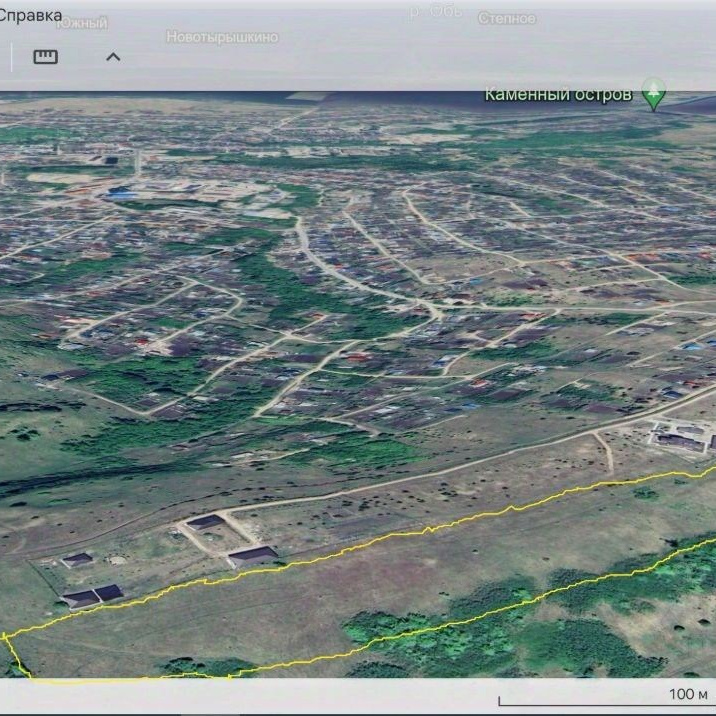Click the Каменный остров place label
The height and width of the screenshot is (716, 716).
click(x=558, y=95)
